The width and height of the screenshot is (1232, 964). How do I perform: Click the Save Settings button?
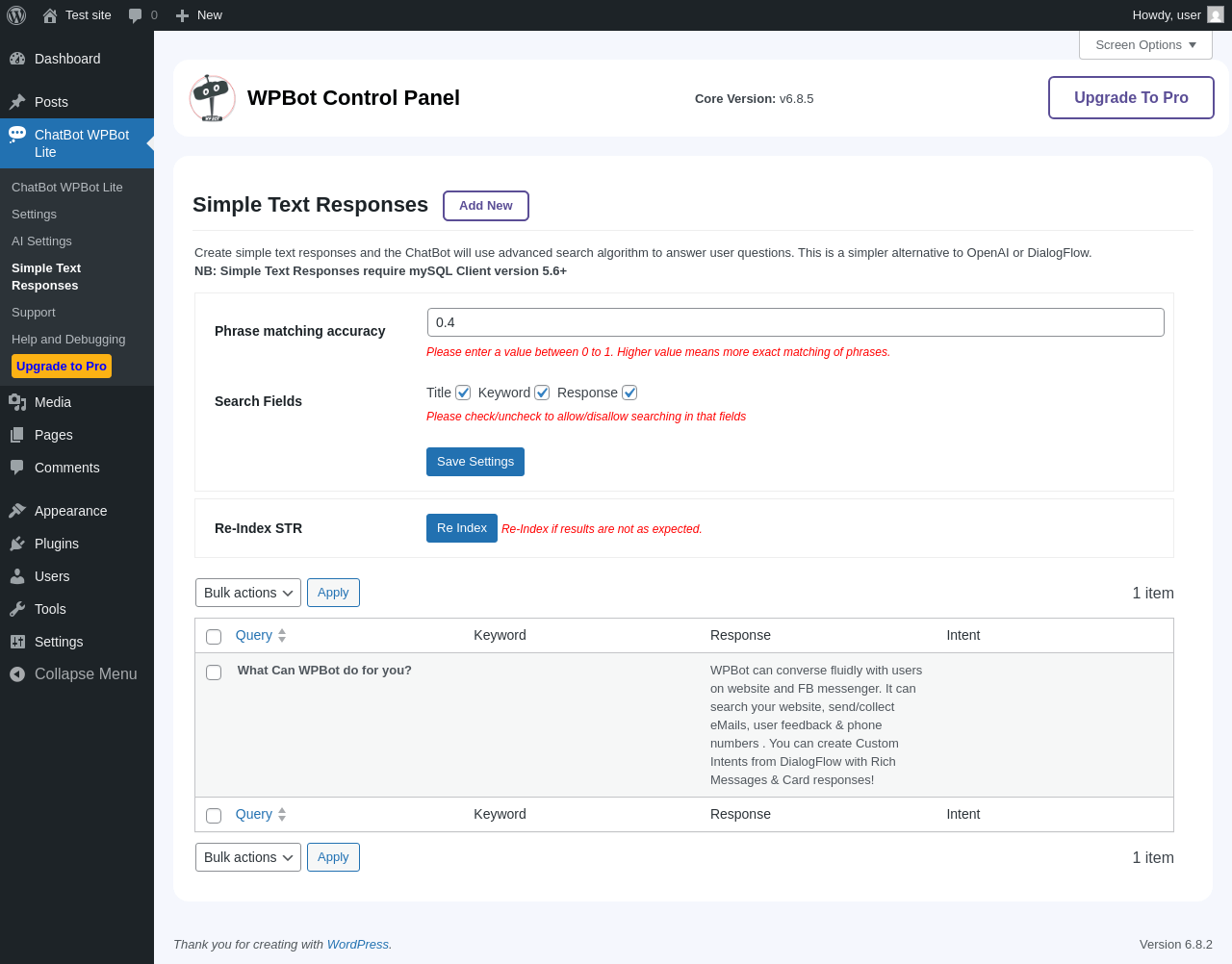click(x=475, y=462)
